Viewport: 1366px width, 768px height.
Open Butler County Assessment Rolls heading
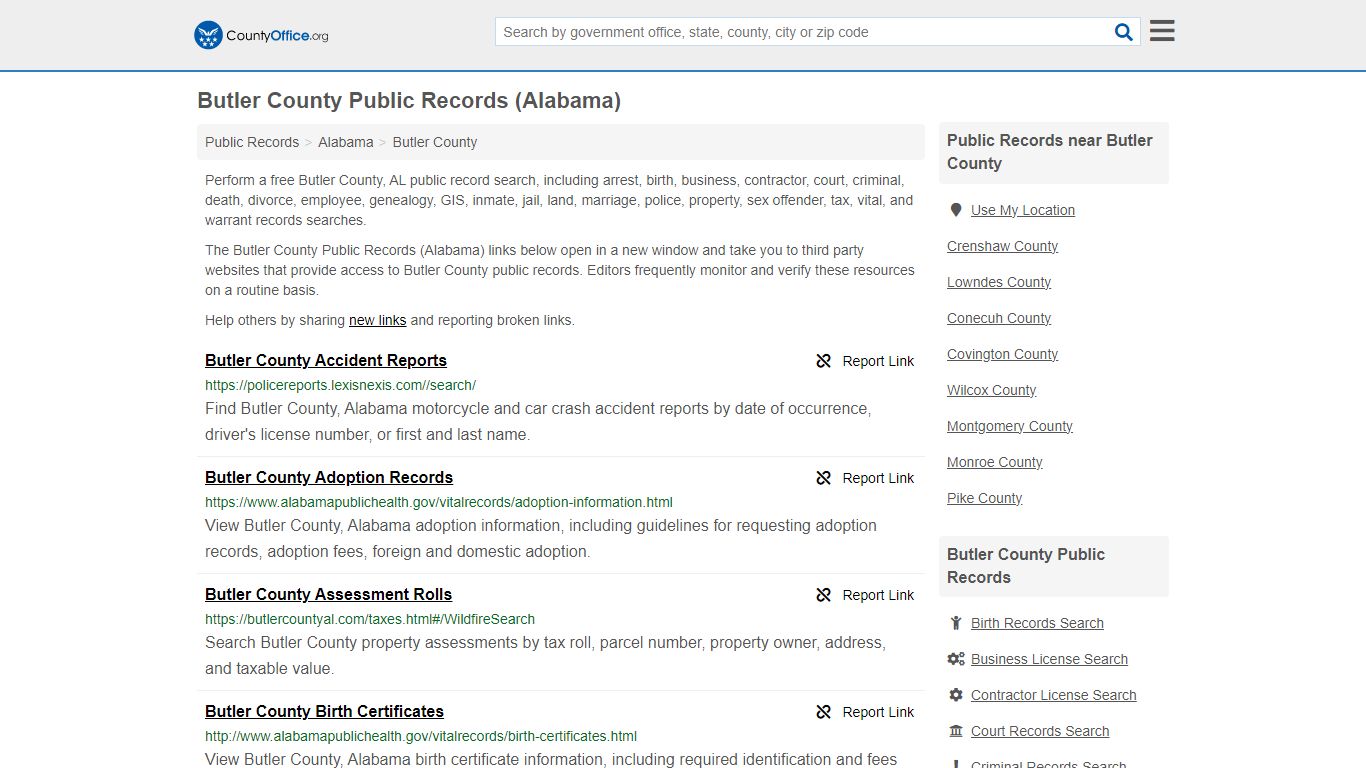point(328,595)
